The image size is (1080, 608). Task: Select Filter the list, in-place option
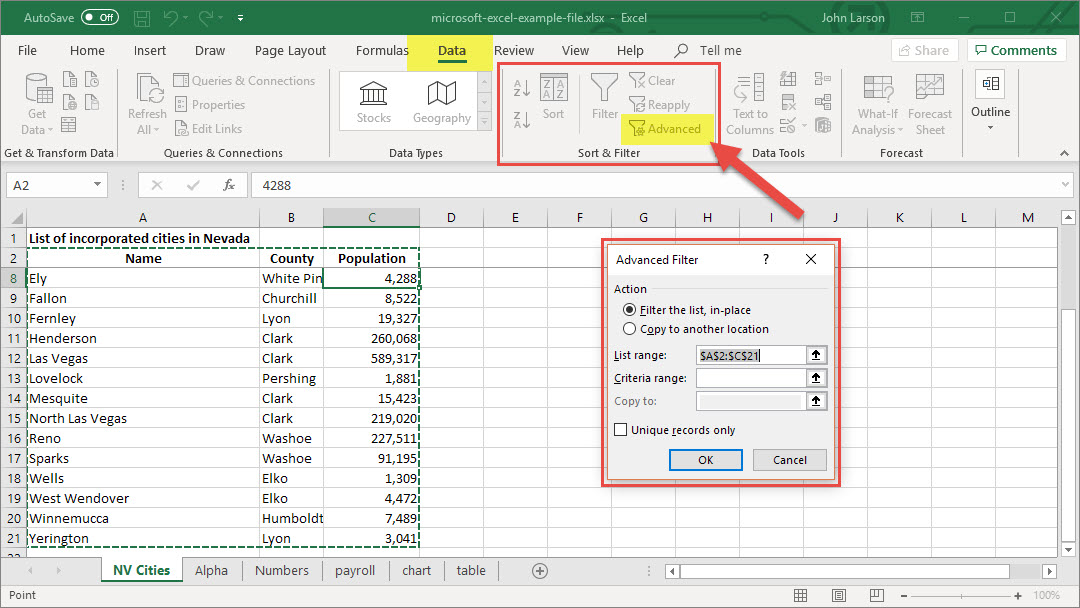click(x=630, y=310)
